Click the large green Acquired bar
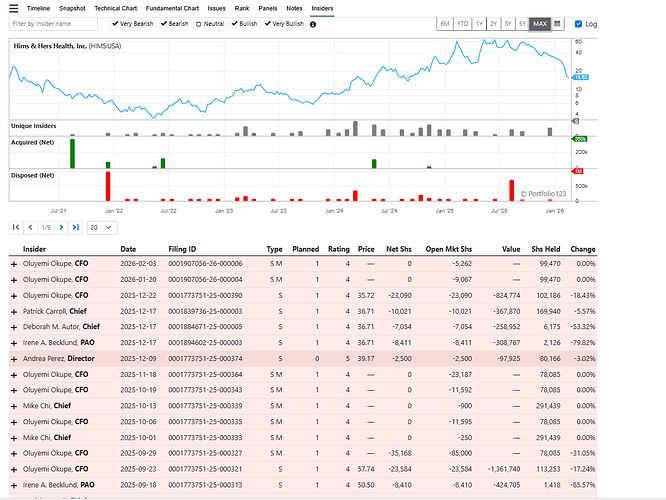This screenshot has width=666, height=500. pos(72,153)
